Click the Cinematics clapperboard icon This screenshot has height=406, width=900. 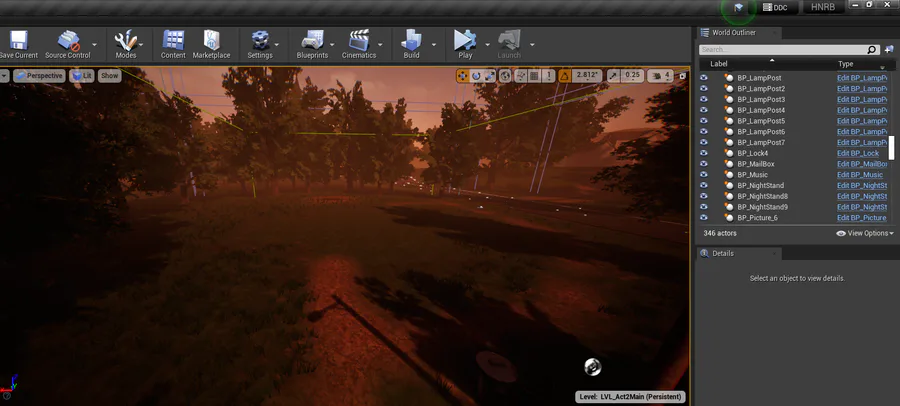[x=359, y=40]
